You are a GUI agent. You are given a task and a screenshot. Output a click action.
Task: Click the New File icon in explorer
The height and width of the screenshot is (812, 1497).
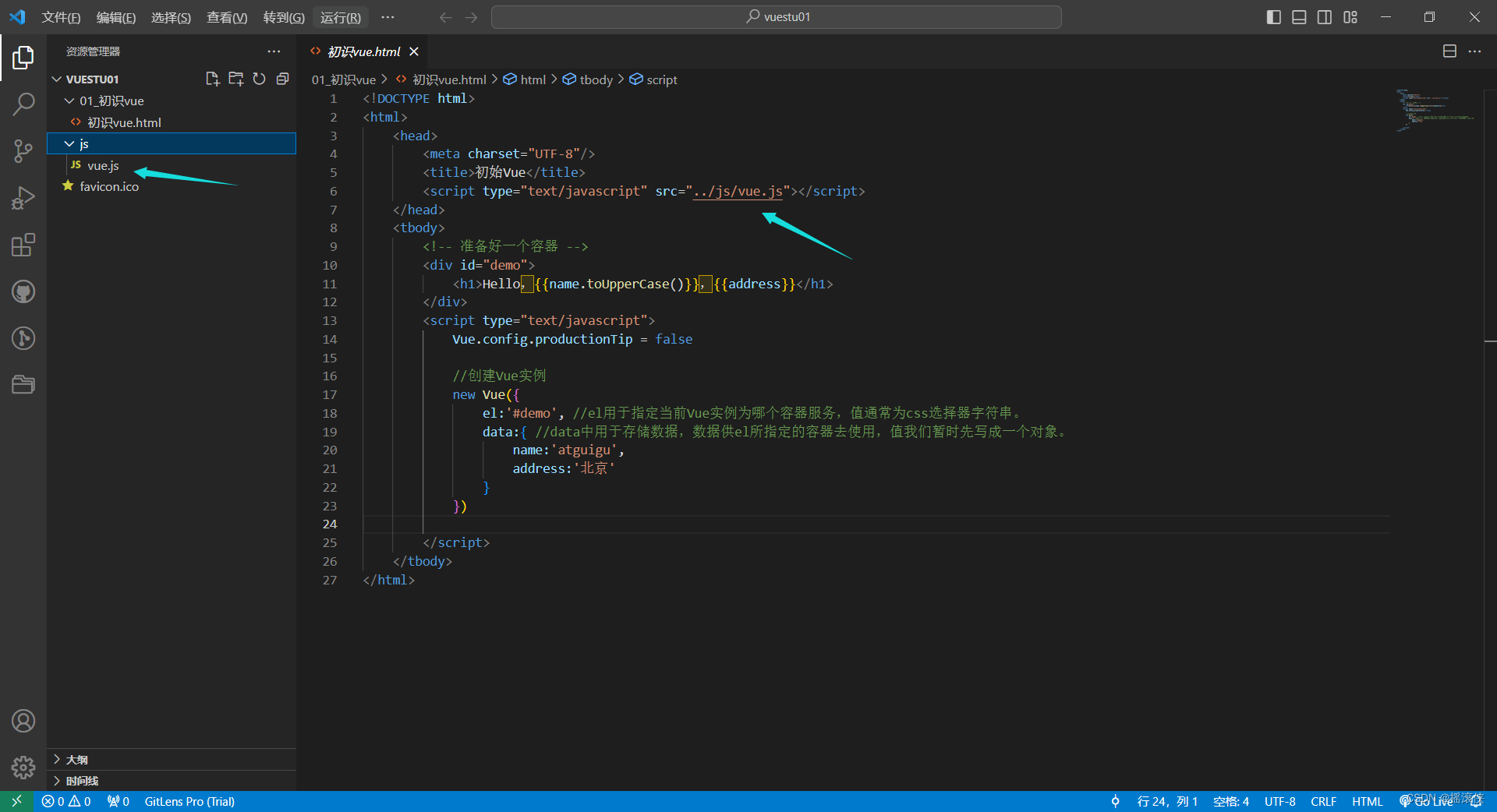point(212,79)
